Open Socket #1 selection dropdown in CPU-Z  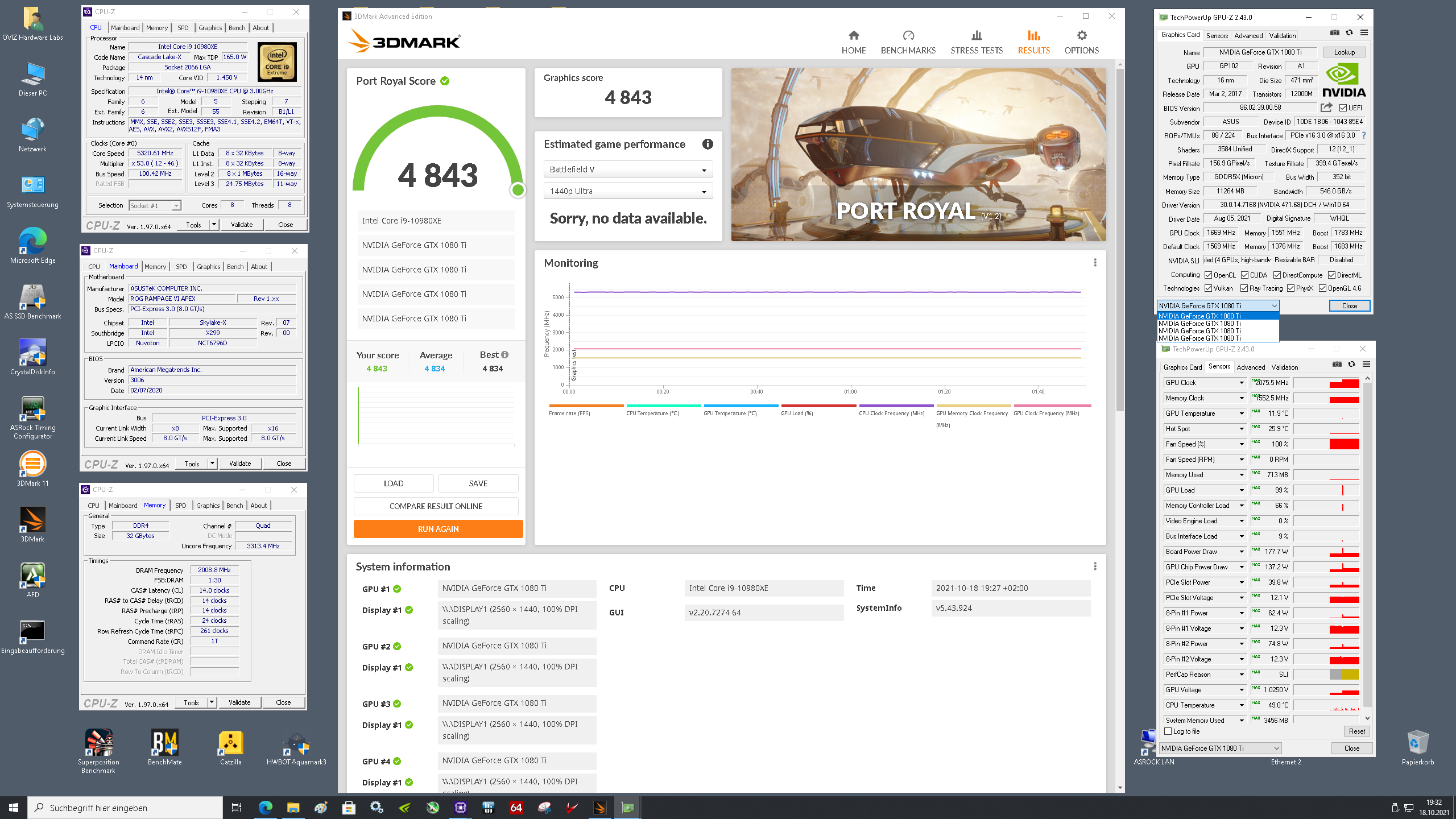[154, 206]
